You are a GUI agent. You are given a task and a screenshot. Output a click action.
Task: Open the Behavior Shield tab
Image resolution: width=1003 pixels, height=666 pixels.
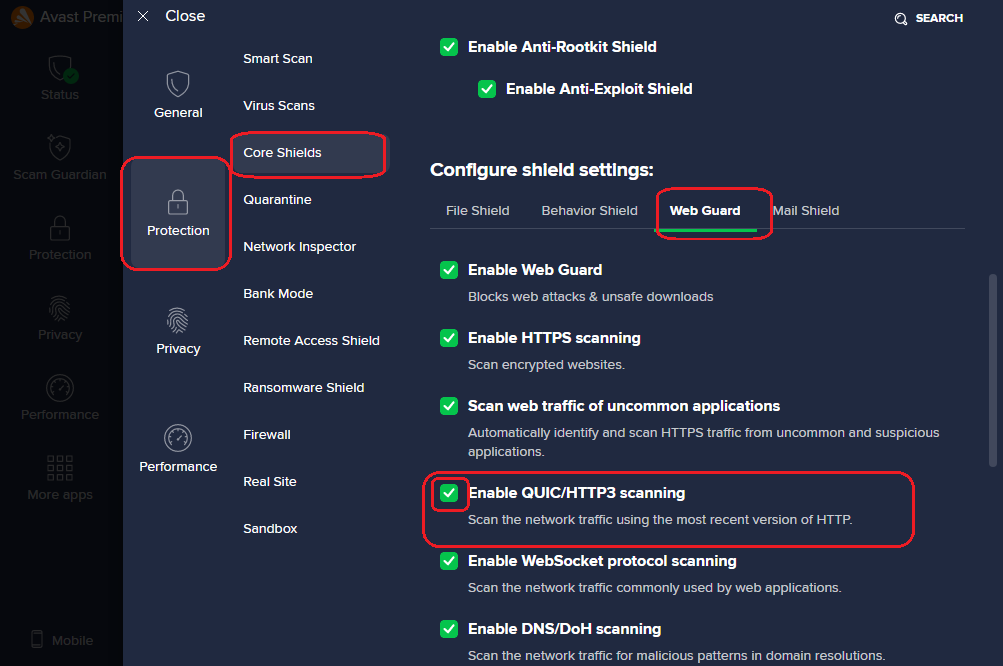(x=589, y=211)
